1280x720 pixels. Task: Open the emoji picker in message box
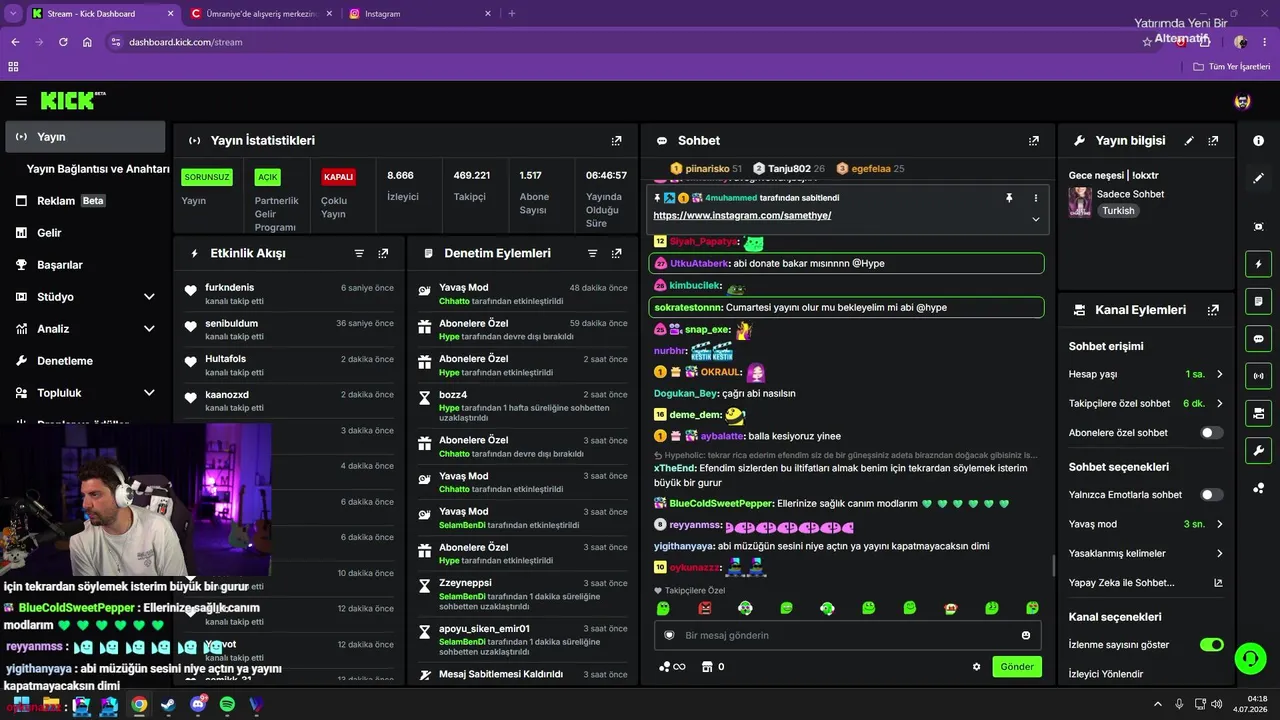[1026, 635]
